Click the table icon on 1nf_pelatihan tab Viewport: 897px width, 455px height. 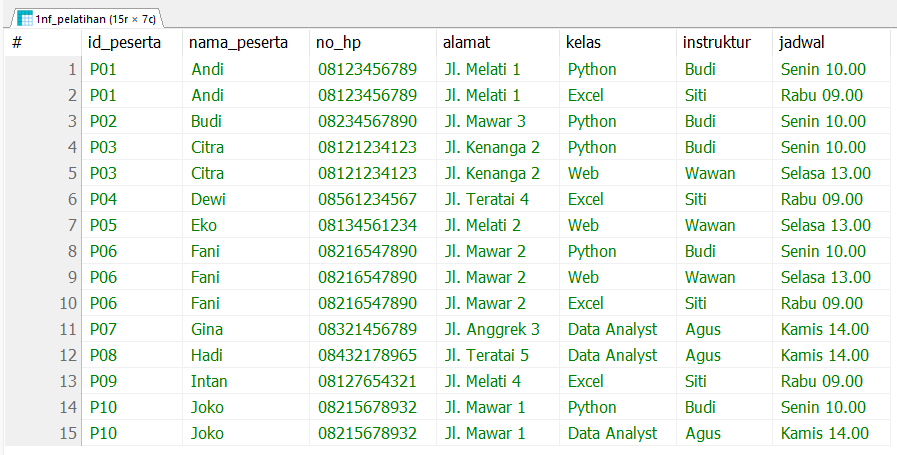[x=24, y=19]
